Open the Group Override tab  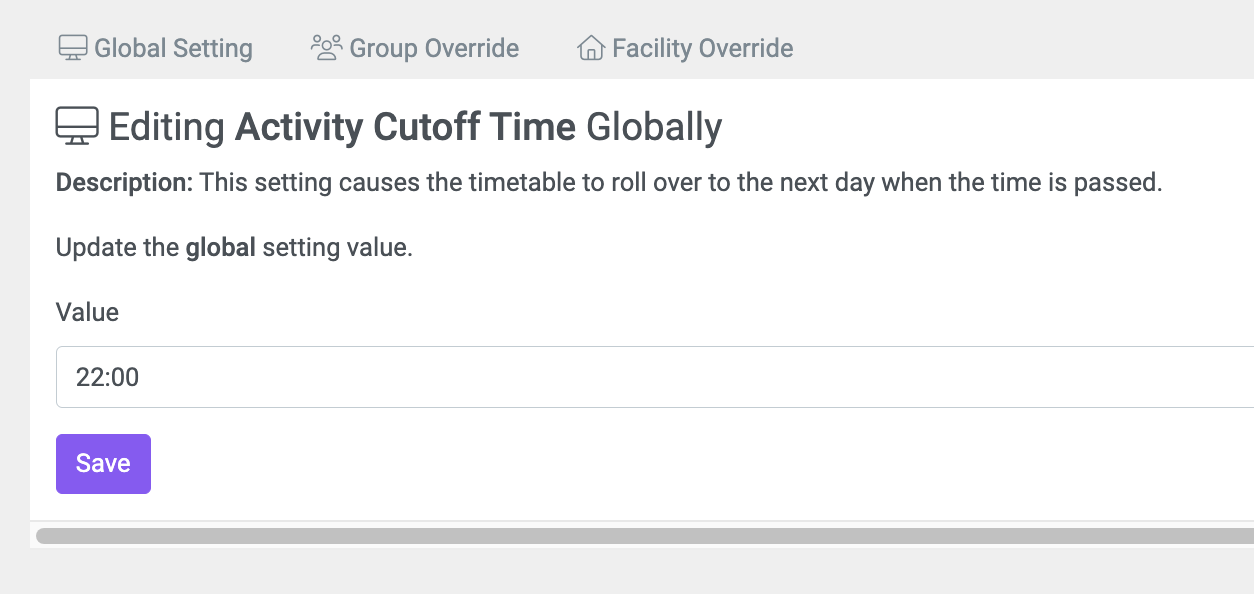(415, 48)
